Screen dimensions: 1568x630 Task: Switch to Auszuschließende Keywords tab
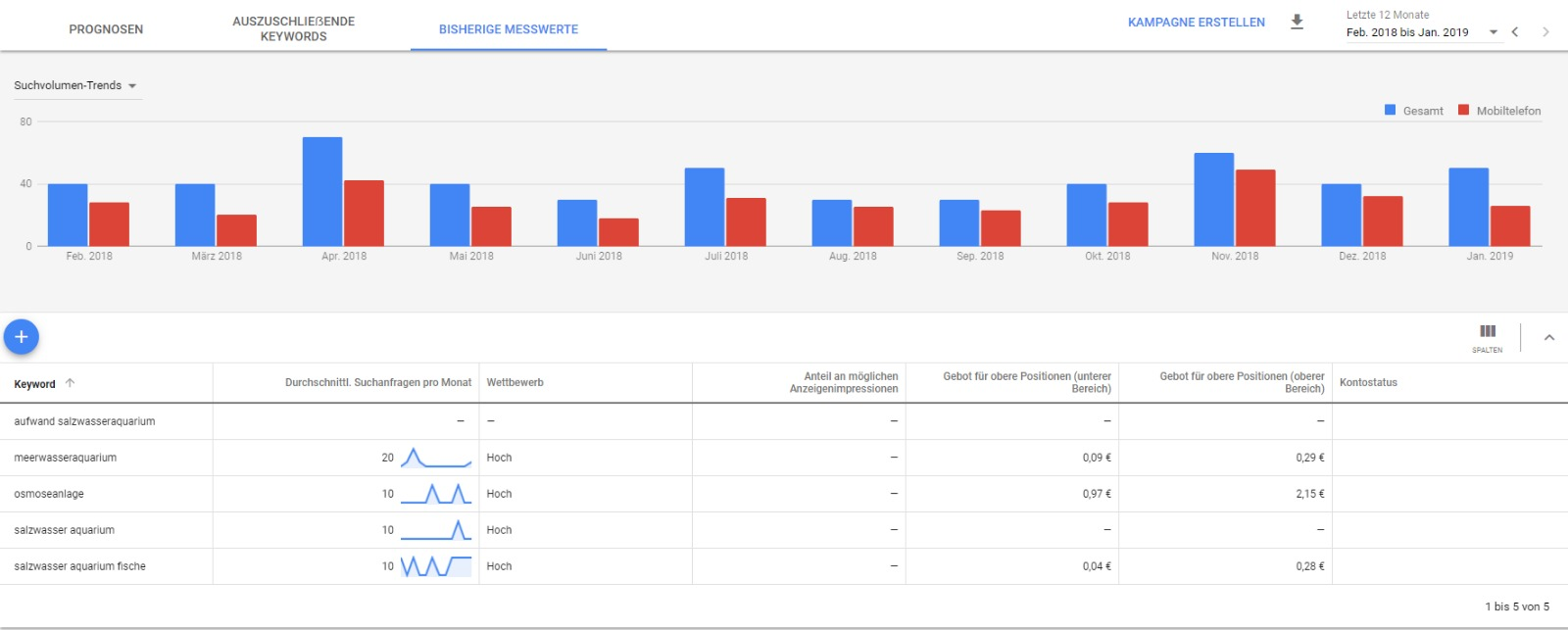(294, 28)
